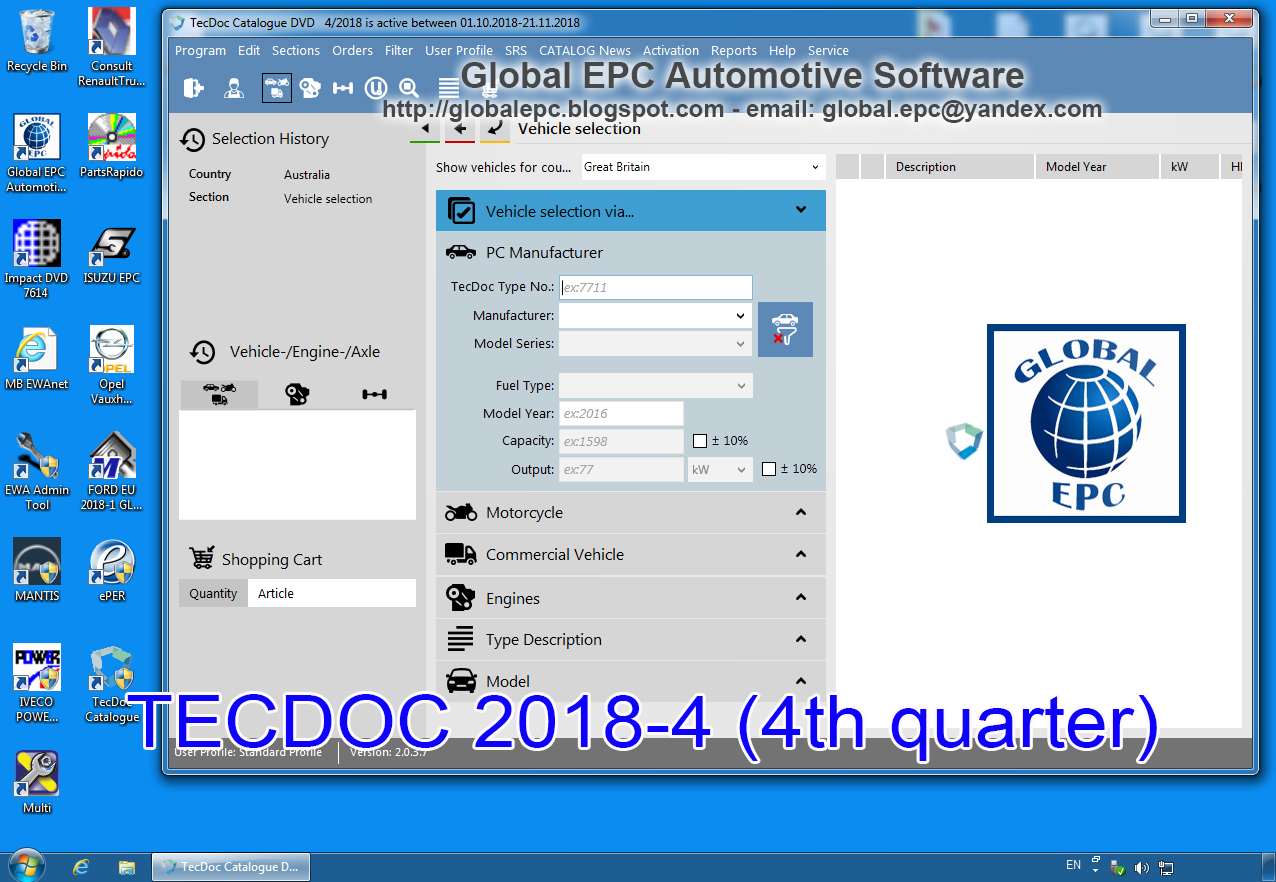Open the CATALOG News menu

point(585,50)
